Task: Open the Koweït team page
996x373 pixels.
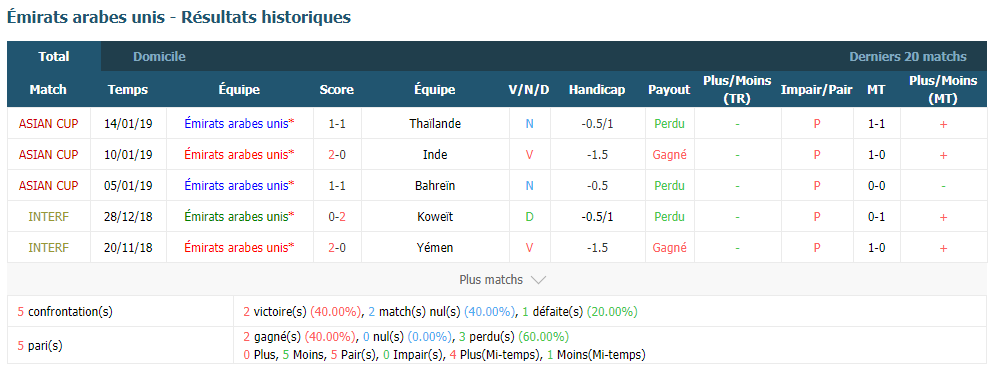Action: [435, 217]
